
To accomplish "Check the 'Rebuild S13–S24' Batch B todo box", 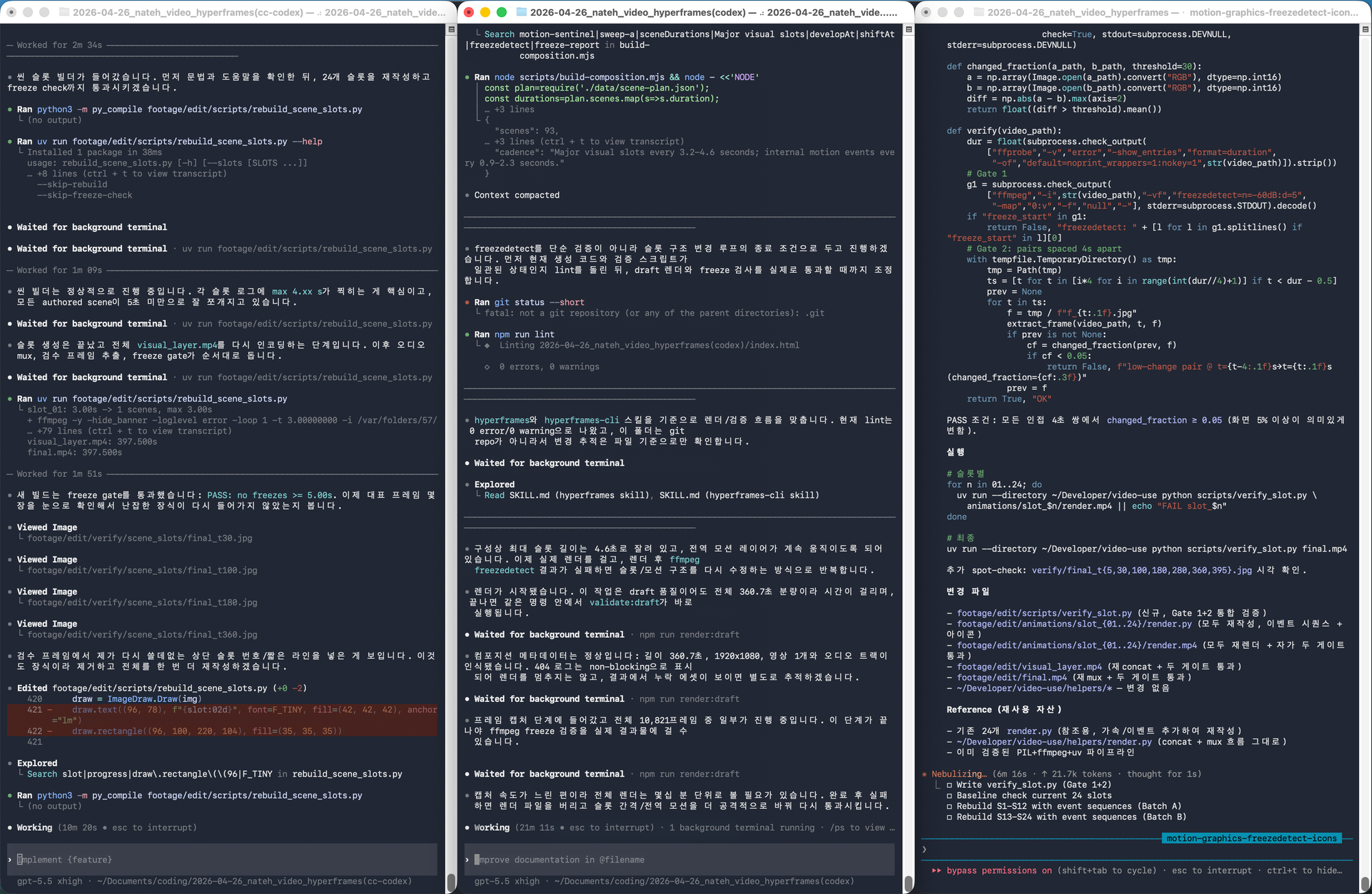I will (x=949, y=817).
